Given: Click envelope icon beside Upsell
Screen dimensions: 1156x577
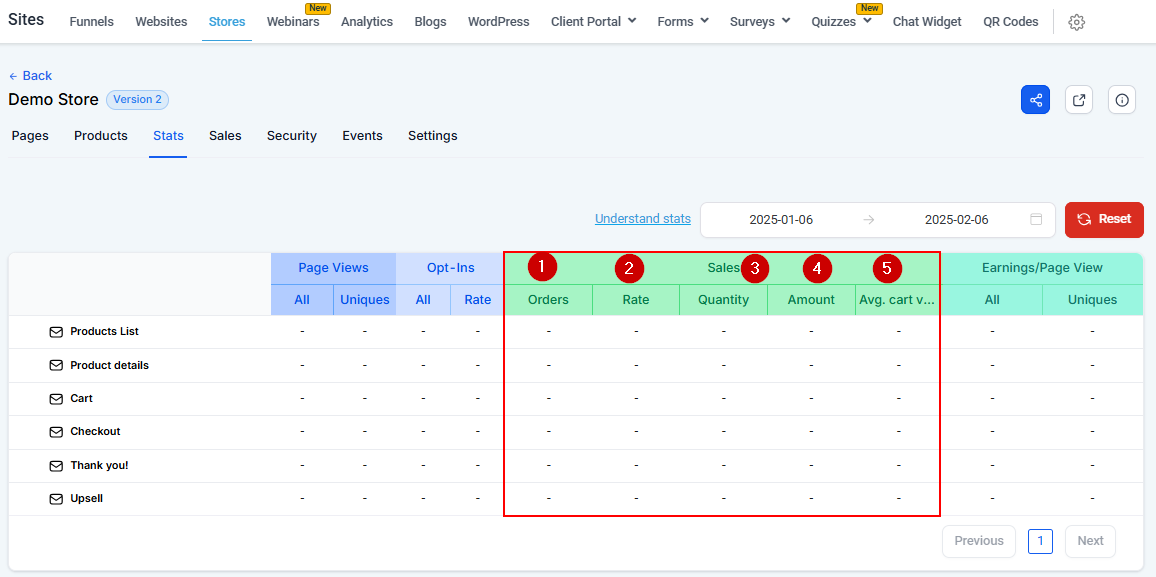Looking at the screenshot, I should [56, 499].
